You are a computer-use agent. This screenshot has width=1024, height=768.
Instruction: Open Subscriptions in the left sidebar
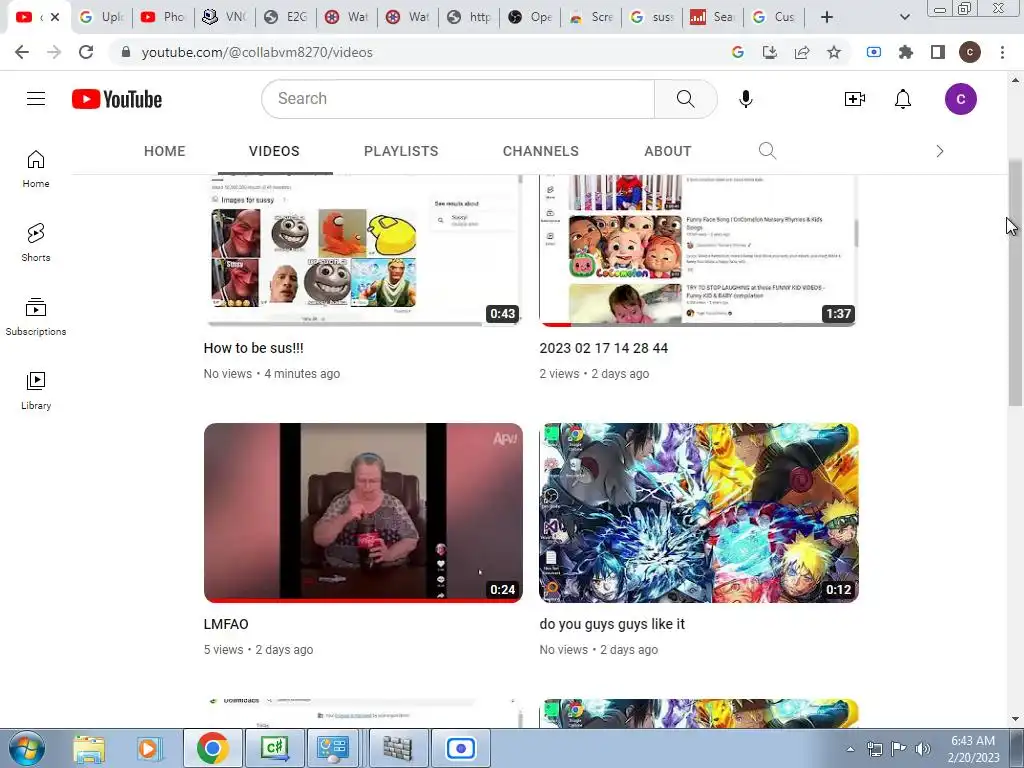(36, 317)
